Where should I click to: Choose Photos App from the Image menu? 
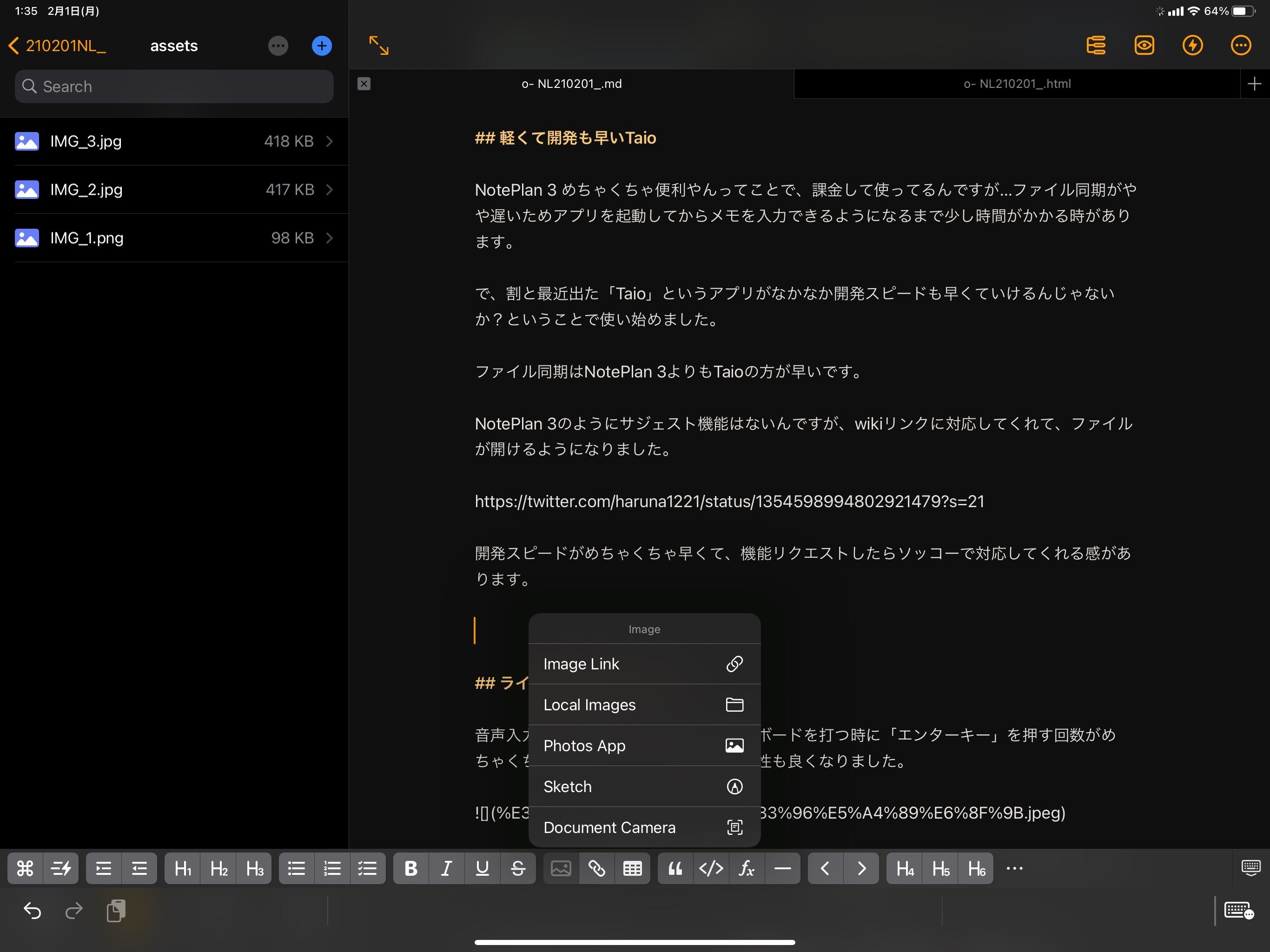click(644, 745)
